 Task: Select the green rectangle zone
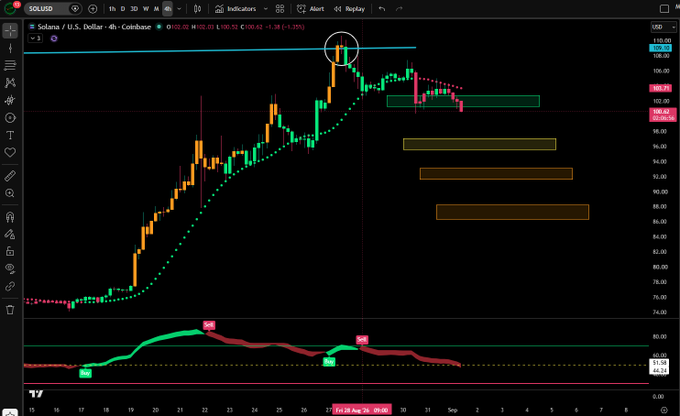click(463, 101)
